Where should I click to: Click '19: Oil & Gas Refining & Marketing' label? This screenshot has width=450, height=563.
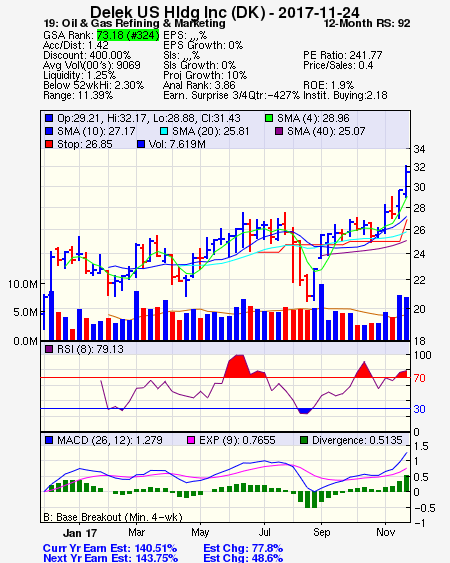click(134, 23)
